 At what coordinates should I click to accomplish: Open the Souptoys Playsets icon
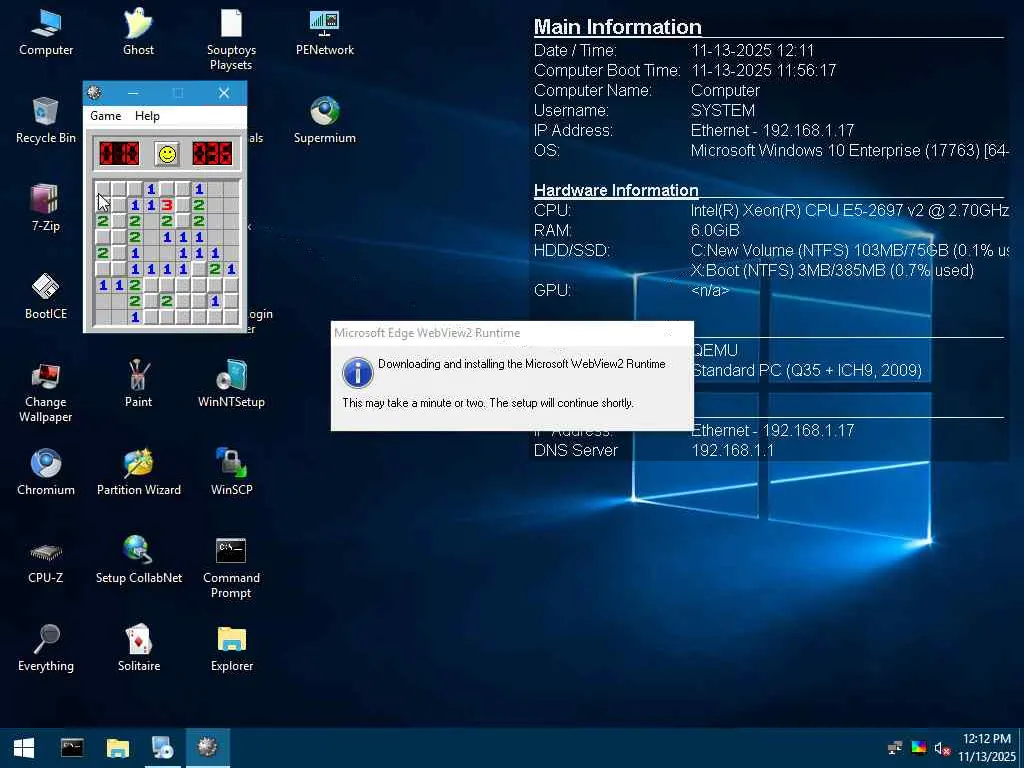pyautogui.click(x=231, y=39)
